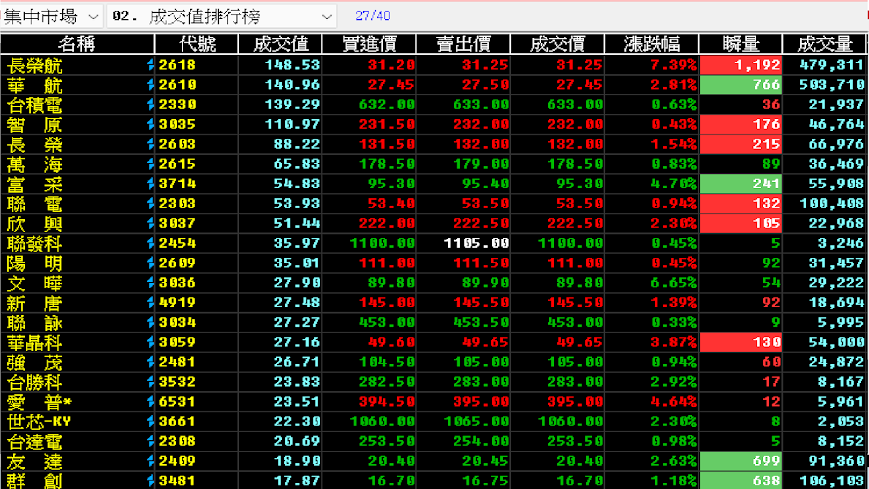Image resolution: width=869 pixels, height=489 pixels.
Task: Click the lightning icon next to 文曄
Action: pyautogui.click(x=150, y=283)
